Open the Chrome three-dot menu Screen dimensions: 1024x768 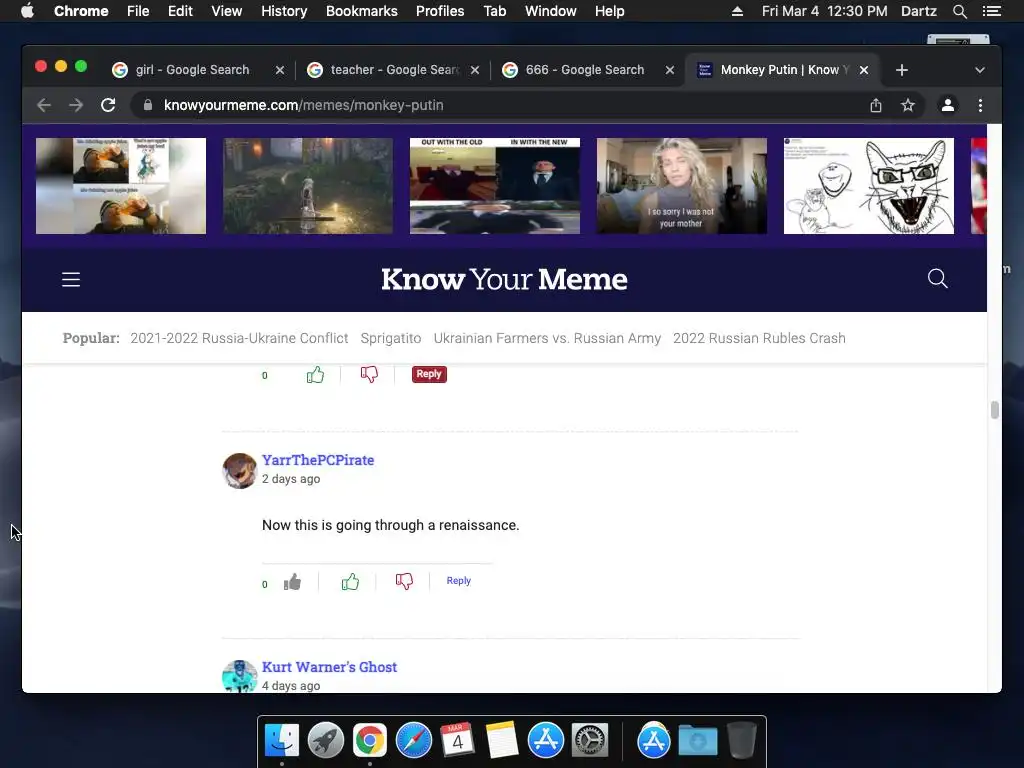[x=980, y=105]
